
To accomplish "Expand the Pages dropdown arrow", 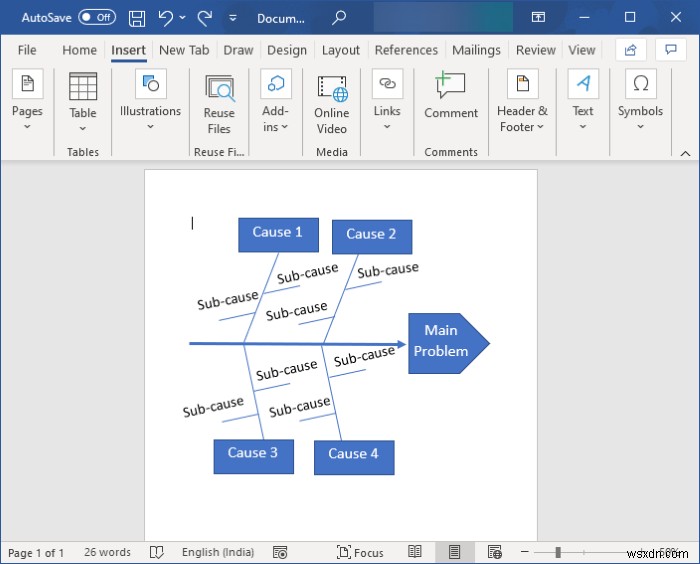I will 27,127.
